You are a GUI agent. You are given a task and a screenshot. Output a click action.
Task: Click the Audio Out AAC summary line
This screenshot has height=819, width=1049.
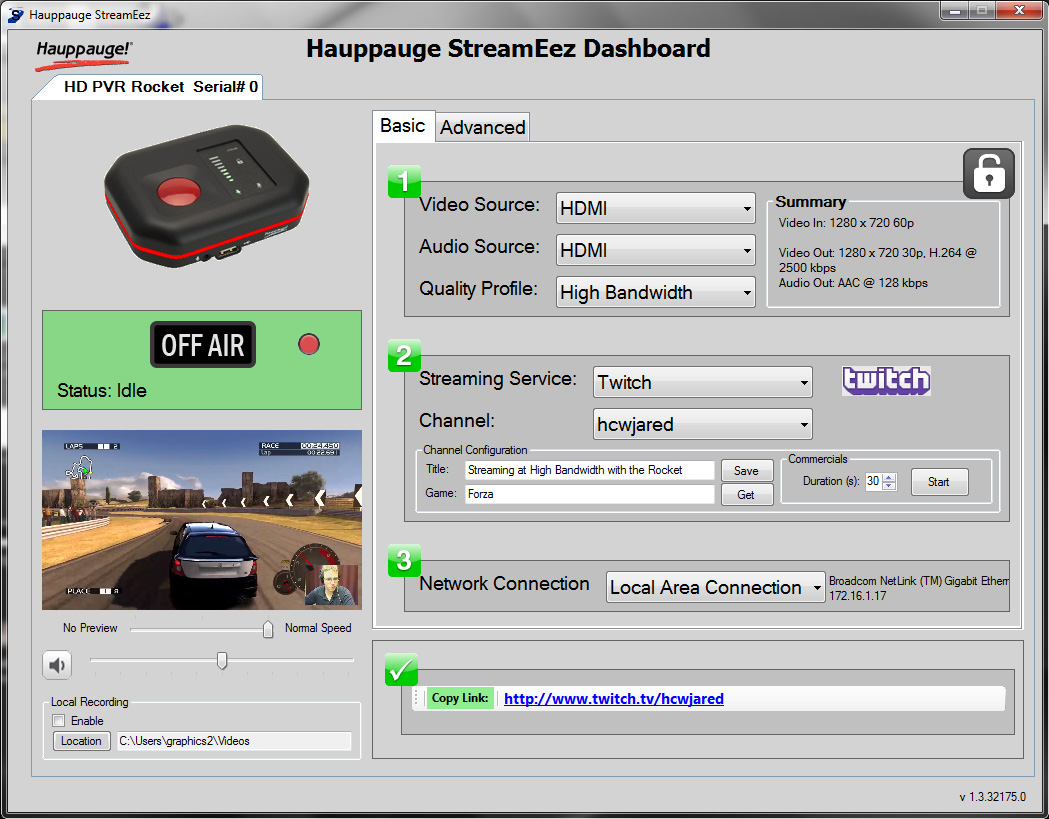click(x=853, y=283)
